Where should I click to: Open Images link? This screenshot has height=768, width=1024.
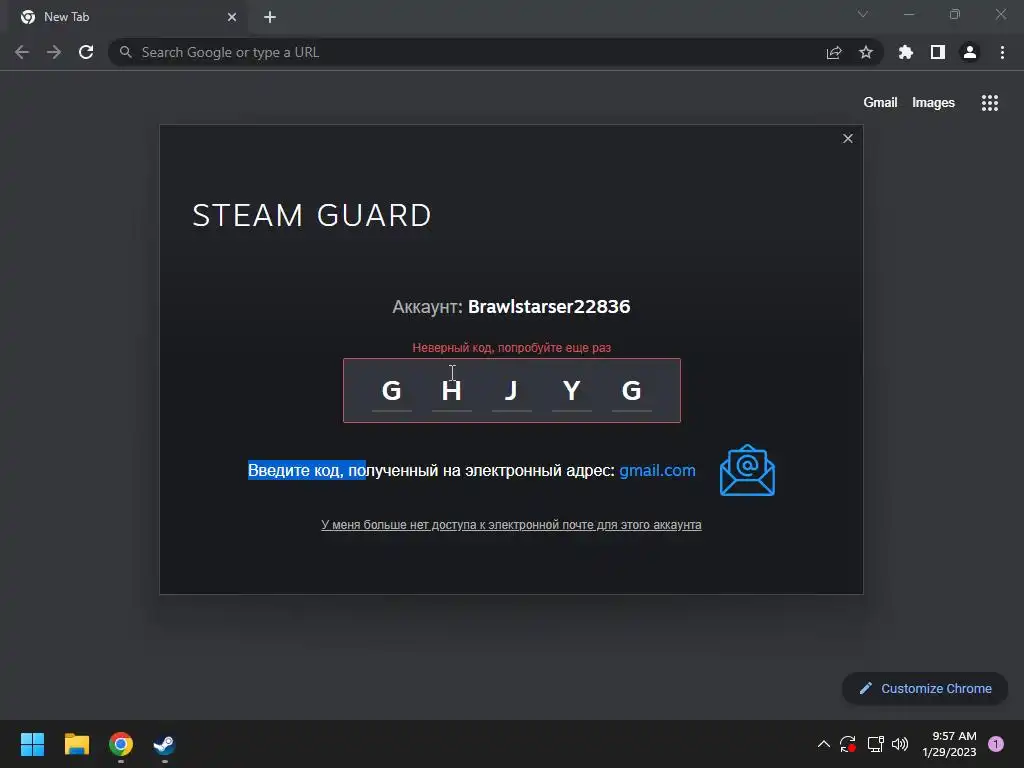pyautogui.click(x=933, y=103)
